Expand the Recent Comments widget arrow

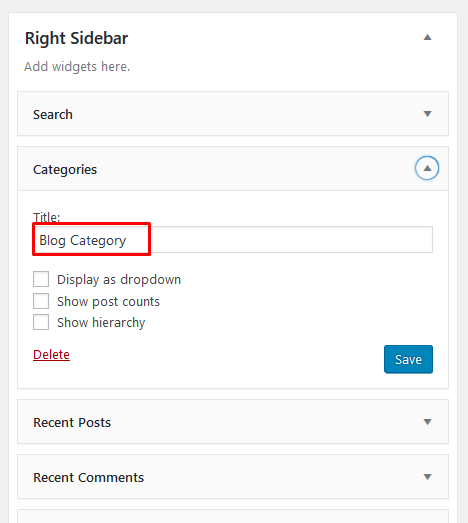tap(427, 477)
